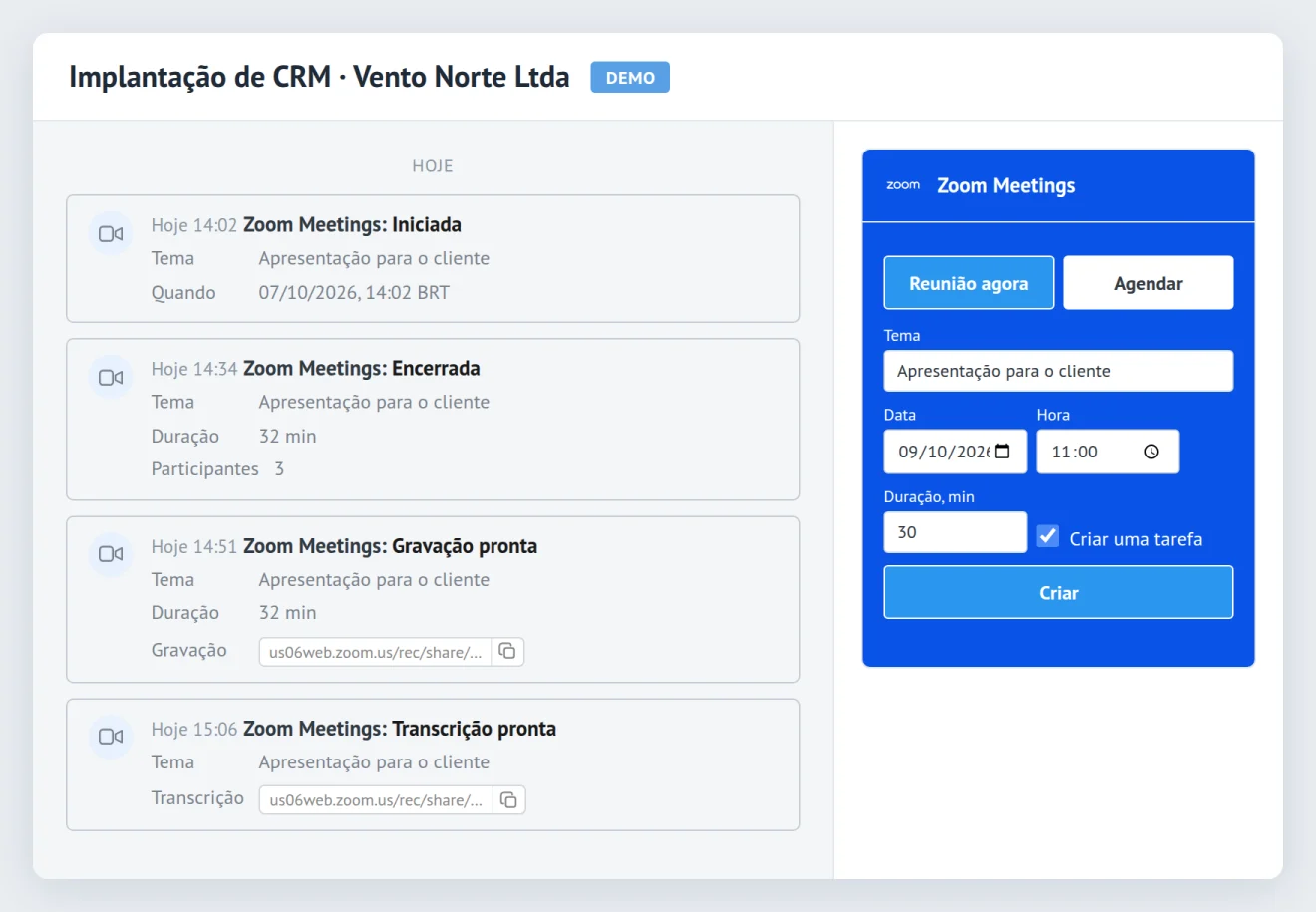Click the DEMO badge
This screenshot has width=1316, height=912.
(x=630, y=77)
